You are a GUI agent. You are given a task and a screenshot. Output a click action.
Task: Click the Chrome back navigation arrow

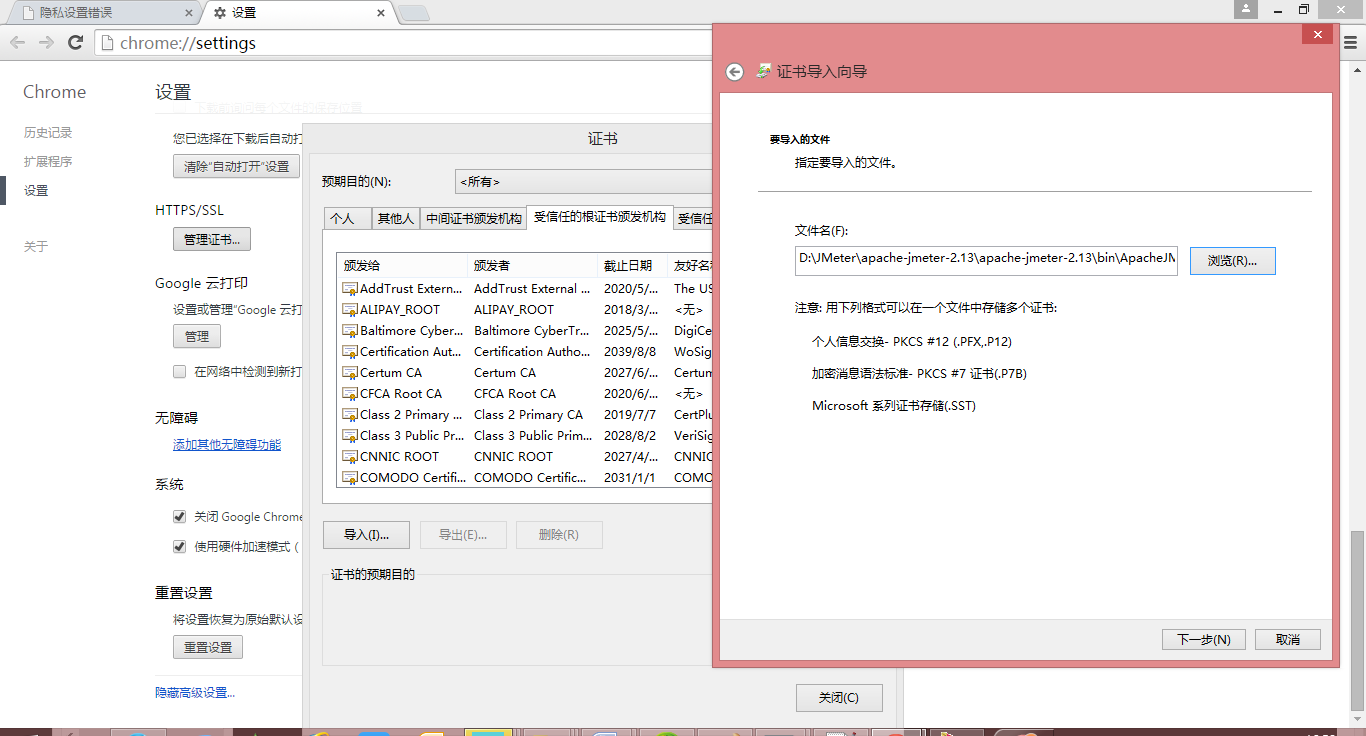(x=17, y=43)
